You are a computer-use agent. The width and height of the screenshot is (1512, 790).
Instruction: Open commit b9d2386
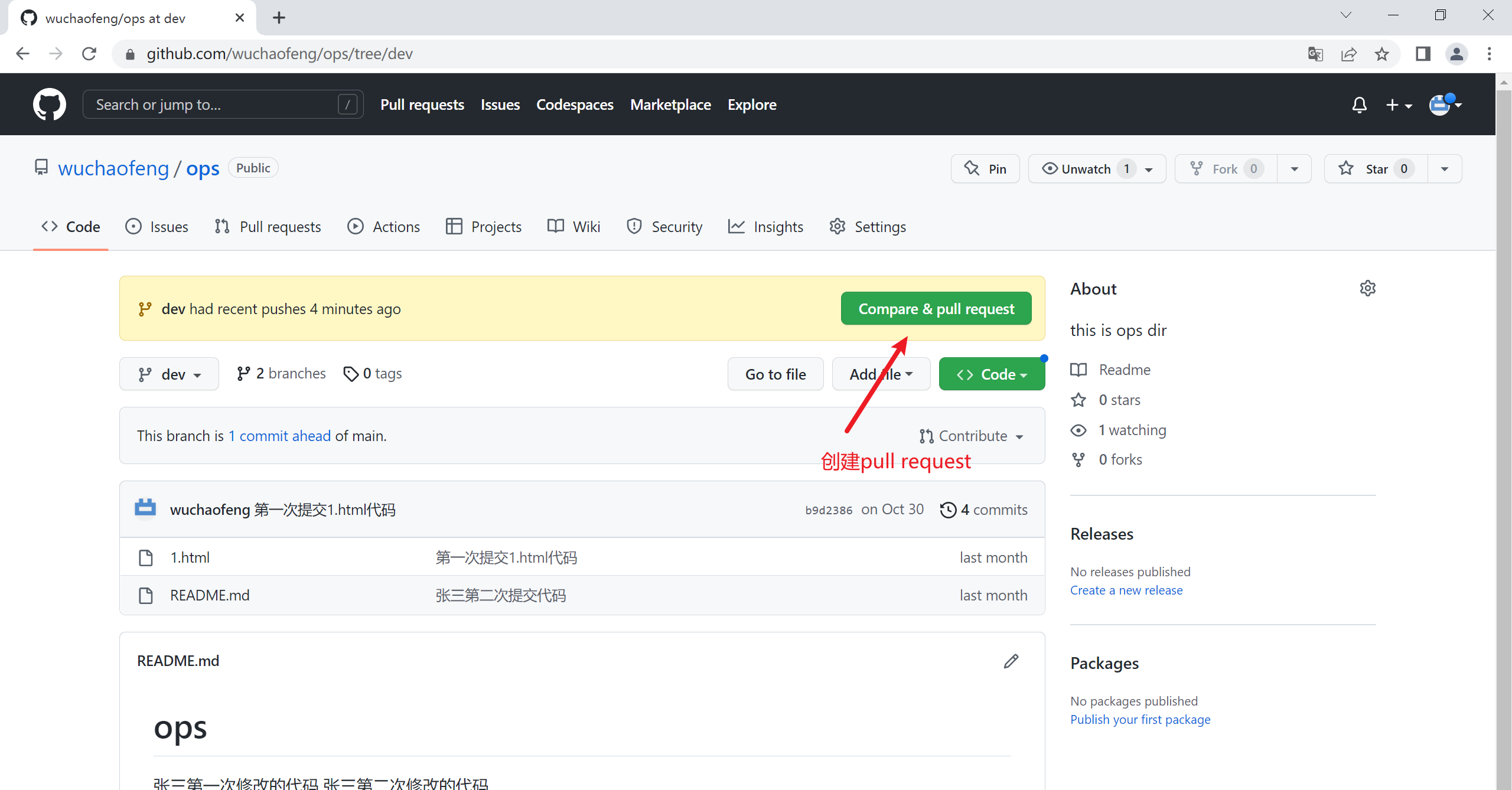pos(829,510)
